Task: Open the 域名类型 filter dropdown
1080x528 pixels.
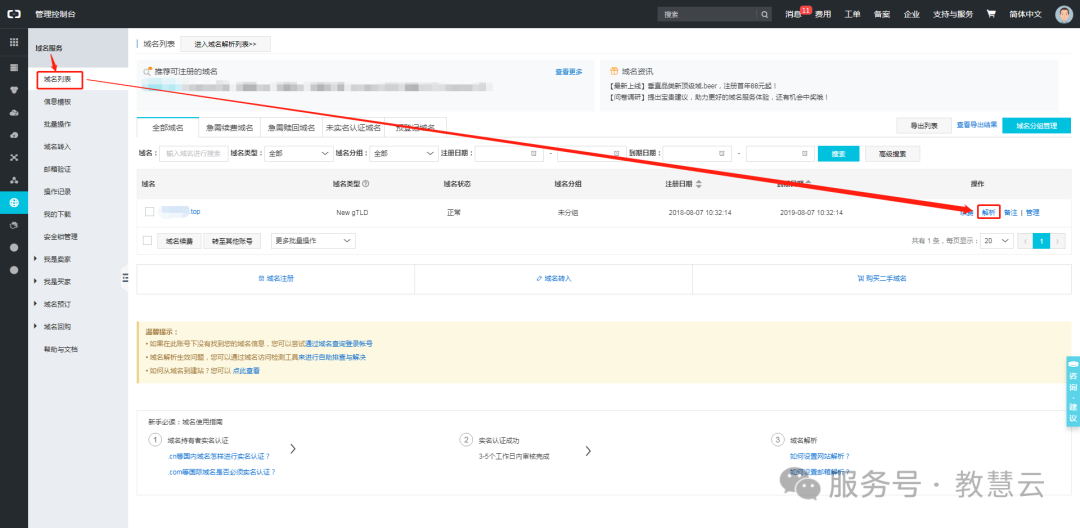Action: [298, 154]
